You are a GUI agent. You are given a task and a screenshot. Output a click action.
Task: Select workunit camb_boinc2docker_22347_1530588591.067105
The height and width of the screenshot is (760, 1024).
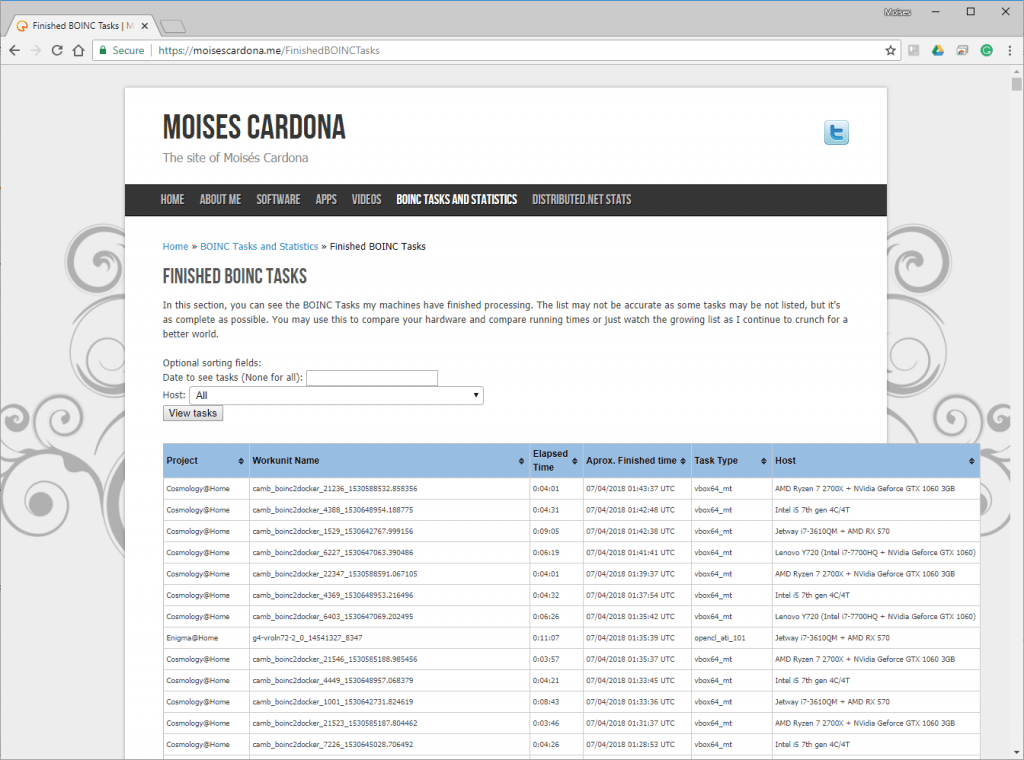[x=335, y=574]
